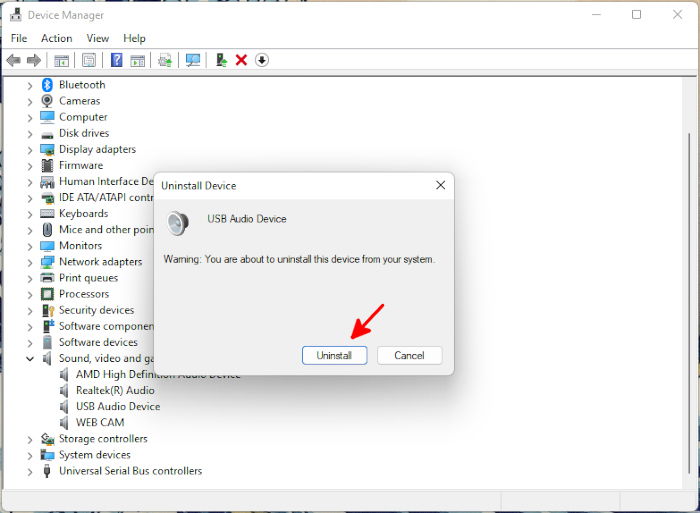Click the Disk drives icon

click(47, 135)
